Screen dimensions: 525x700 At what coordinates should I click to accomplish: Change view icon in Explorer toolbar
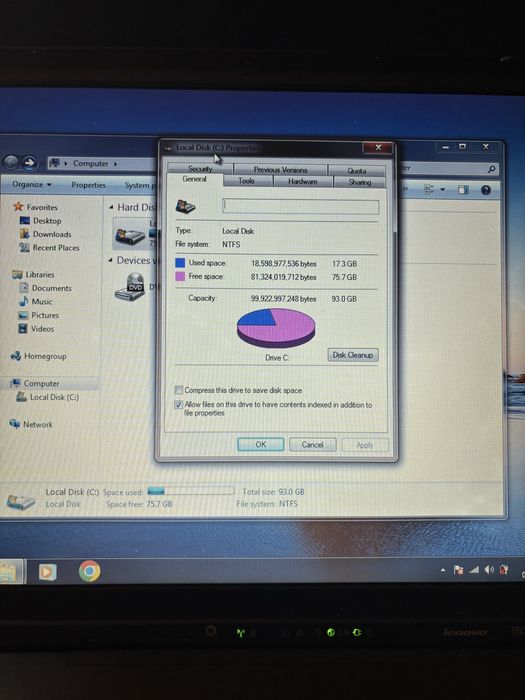click(x=429, y=190)
